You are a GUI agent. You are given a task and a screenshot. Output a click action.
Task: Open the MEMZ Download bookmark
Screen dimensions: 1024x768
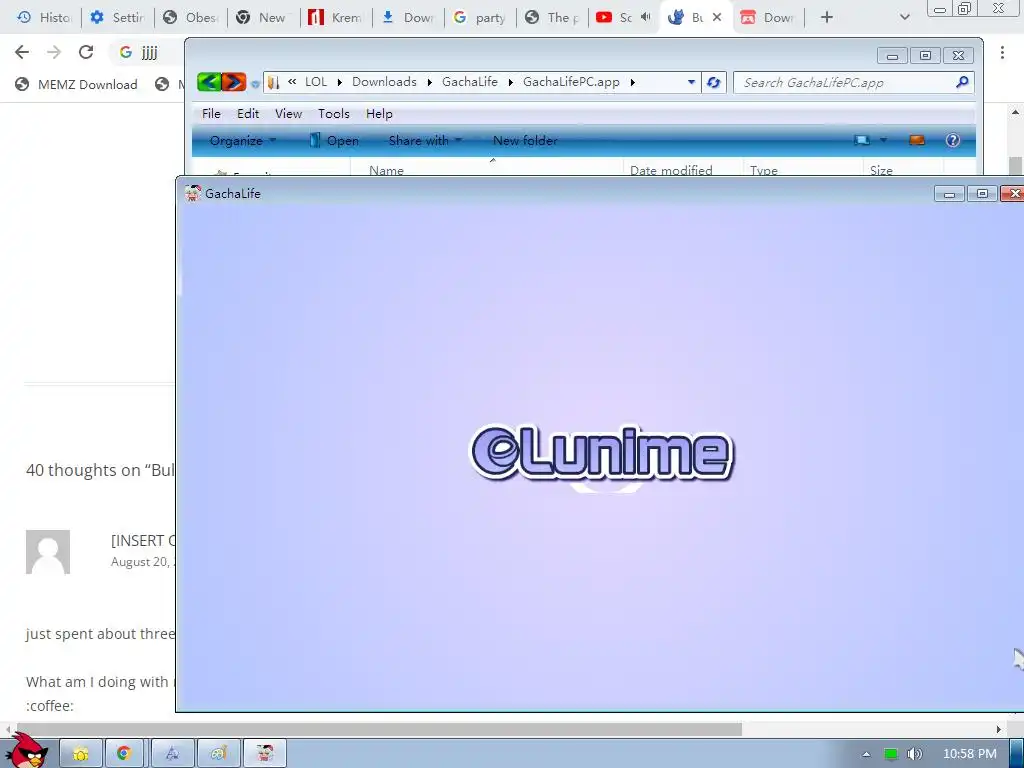(76, 84)
